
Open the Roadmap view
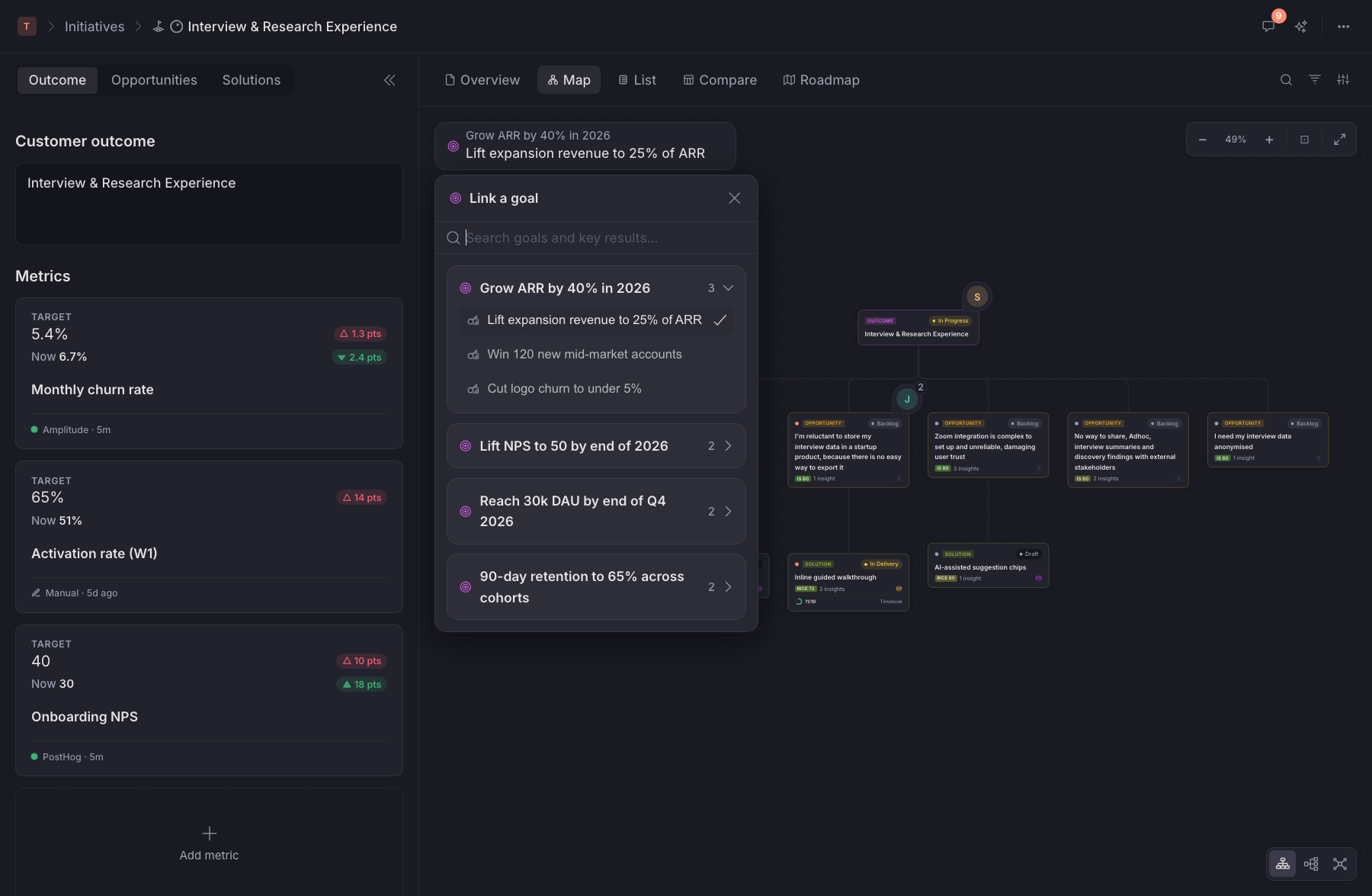[x=822, y=80]
